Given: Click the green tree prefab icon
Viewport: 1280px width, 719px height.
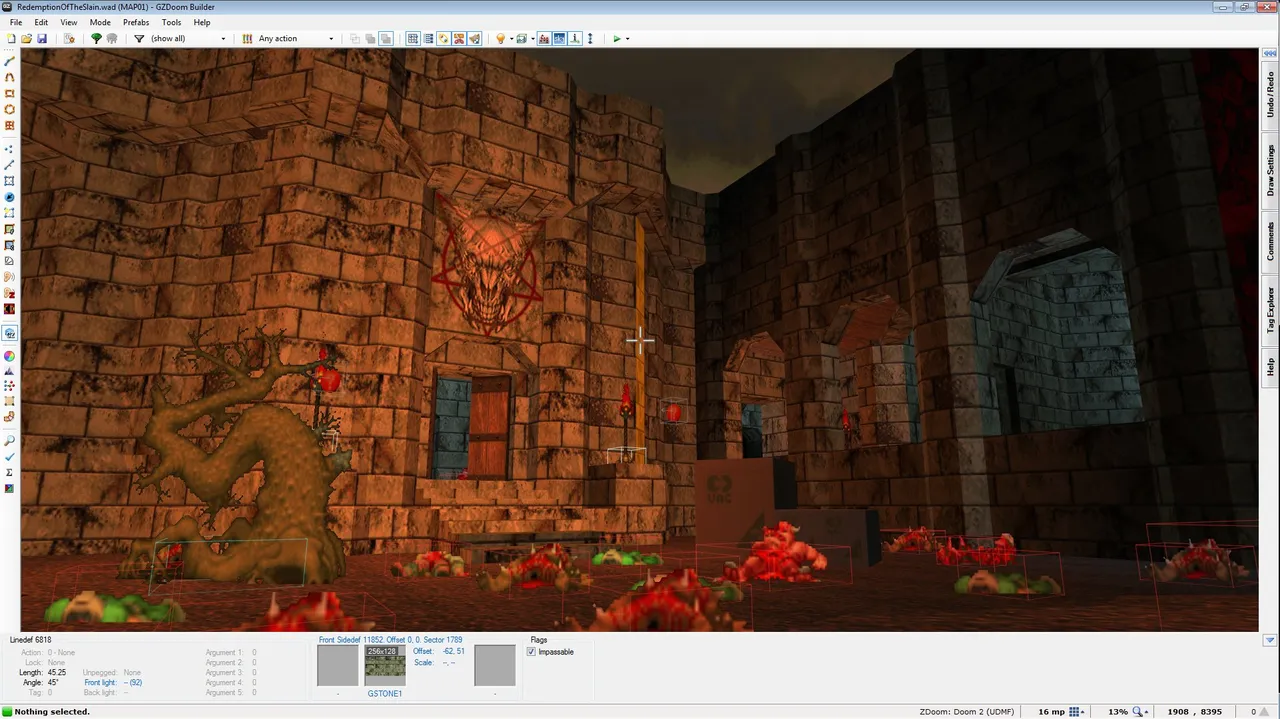Looking at the screenshot, I should pos(96,38).
